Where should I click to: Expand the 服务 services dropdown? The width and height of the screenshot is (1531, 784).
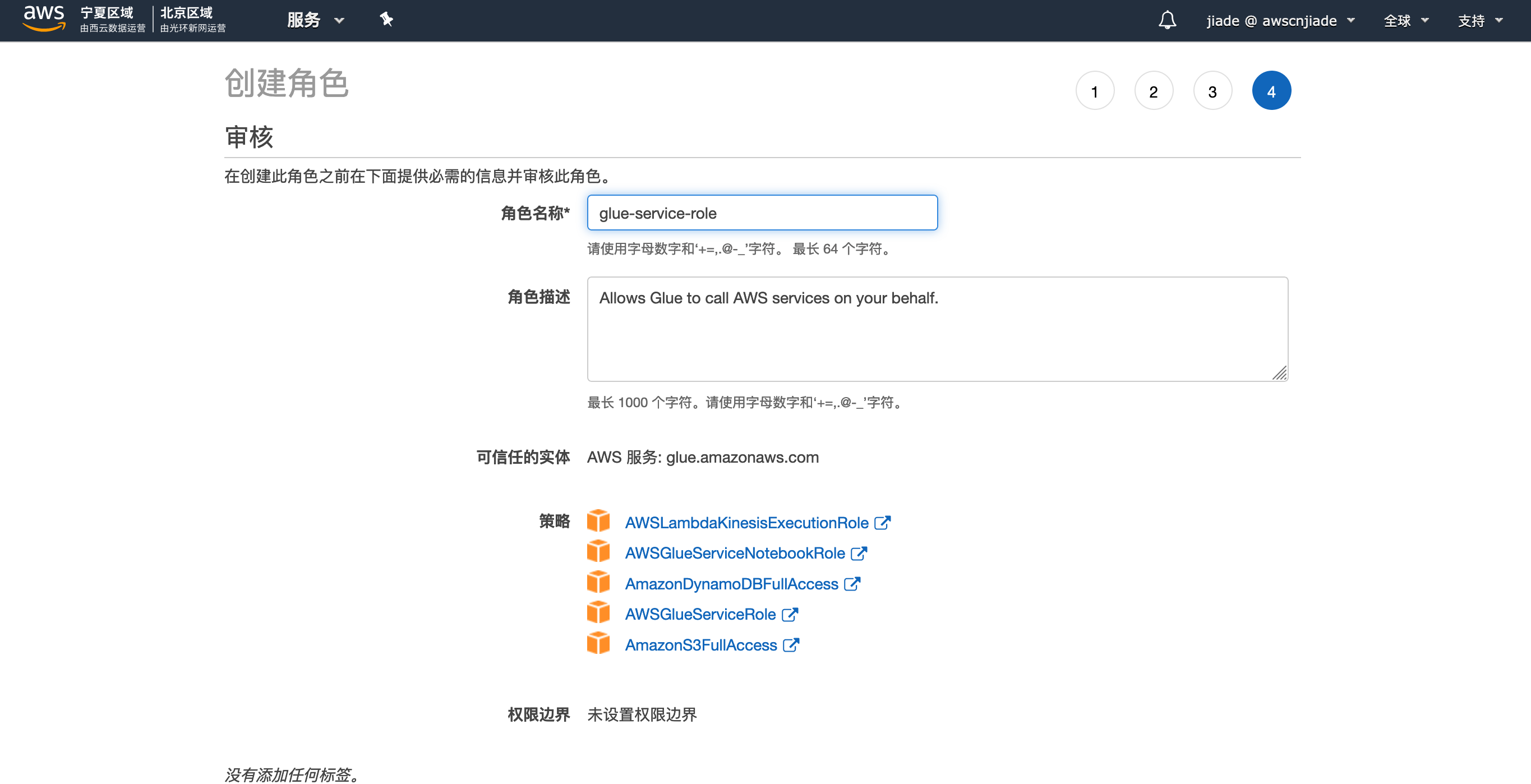click(315, 20)
